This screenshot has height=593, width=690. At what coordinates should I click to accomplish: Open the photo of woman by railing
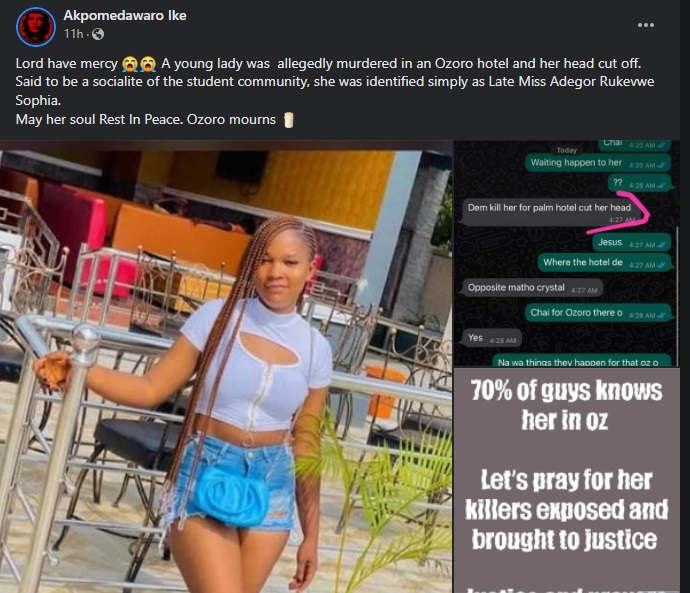(226, 366)
